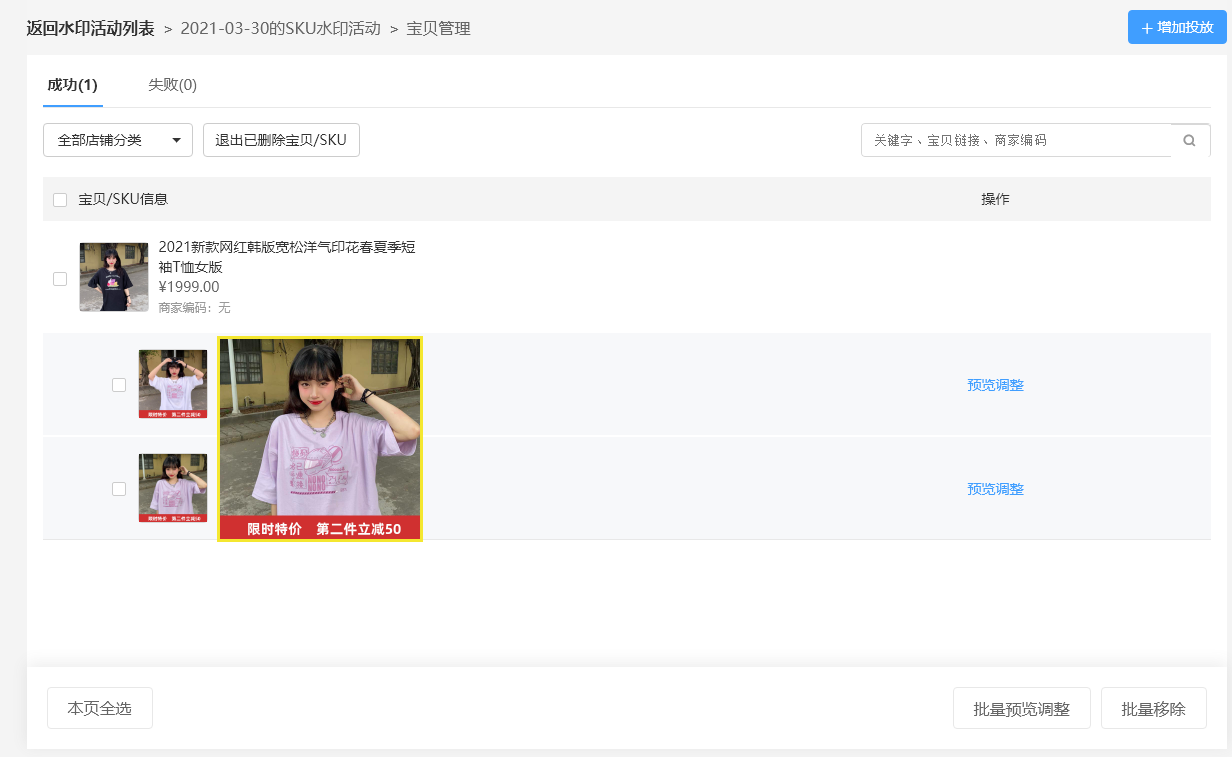Open second row's 预览调整 link

click(x=995, y=489)
